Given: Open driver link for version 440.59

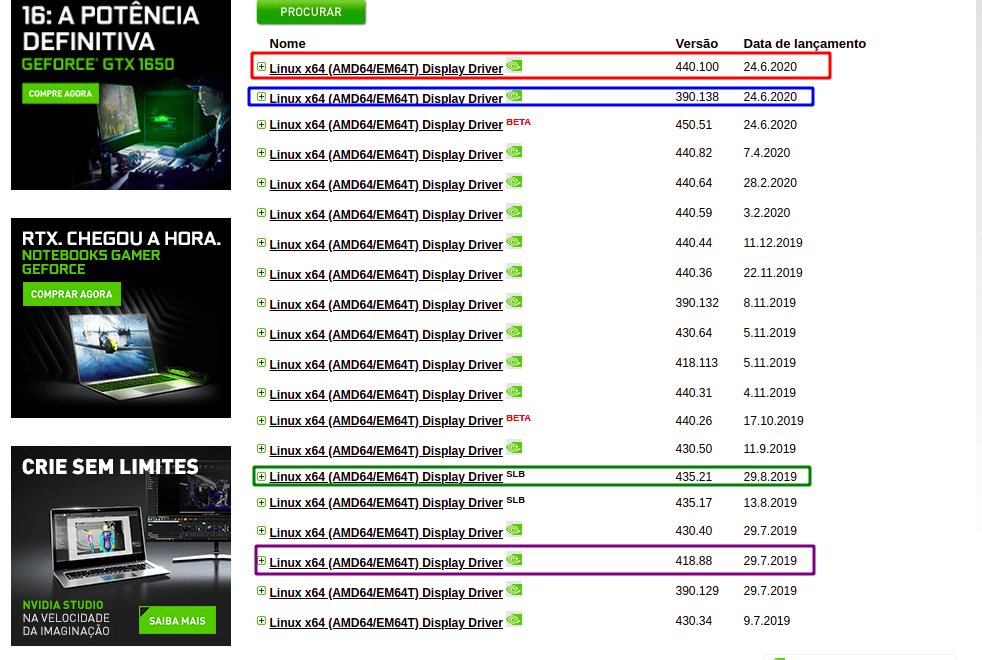Looking at the screenshot, I should point(385,215).
